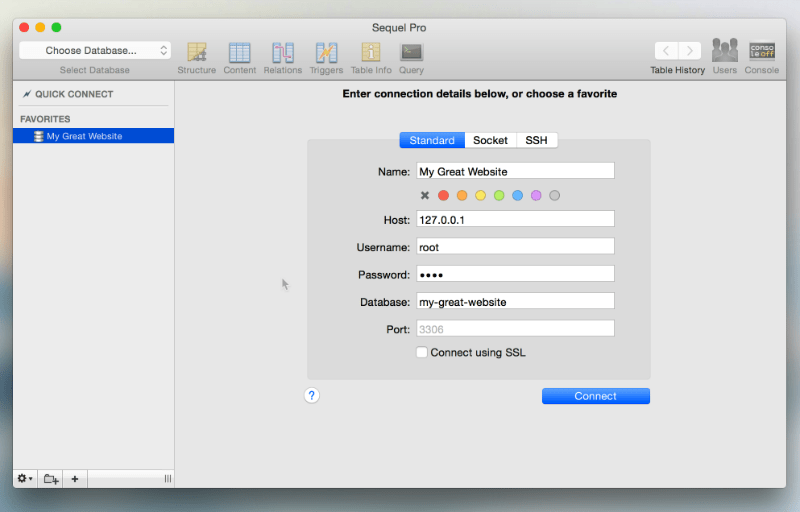Image resolution: width=800 pixels, height=512 pixels.
Task: Open the gear actions menu in sidebar
Action: tap(25, 479)
